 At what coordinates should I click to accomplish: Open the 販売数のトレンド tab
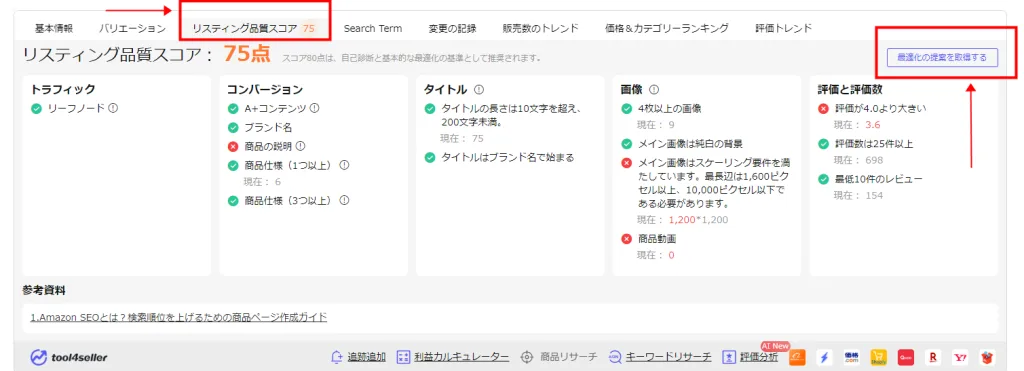[x=541, y=28]
